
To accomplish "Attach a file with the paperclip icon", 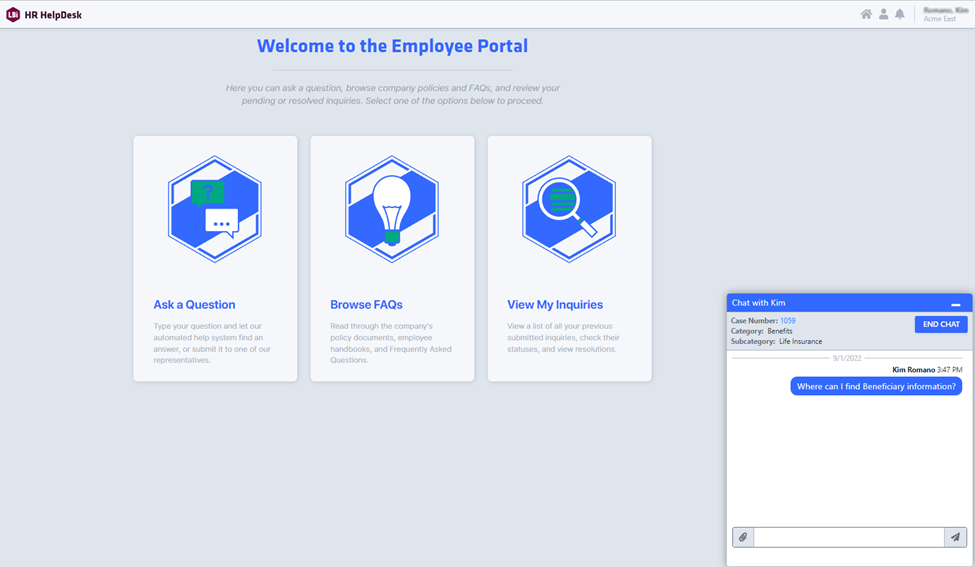I will point(743,537).
